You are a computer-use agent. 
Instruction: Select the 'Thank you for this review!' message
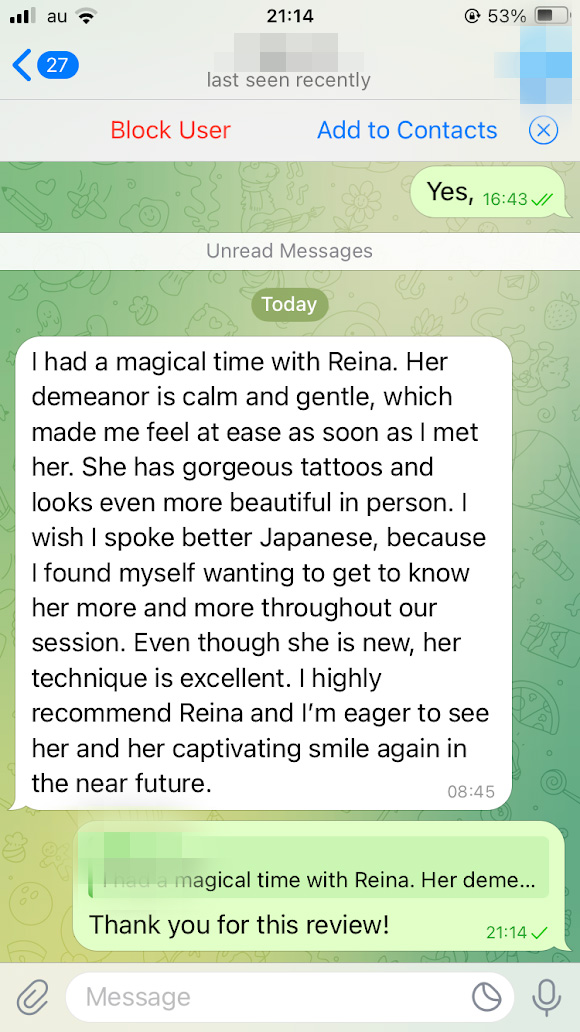(x=239, y=925)
